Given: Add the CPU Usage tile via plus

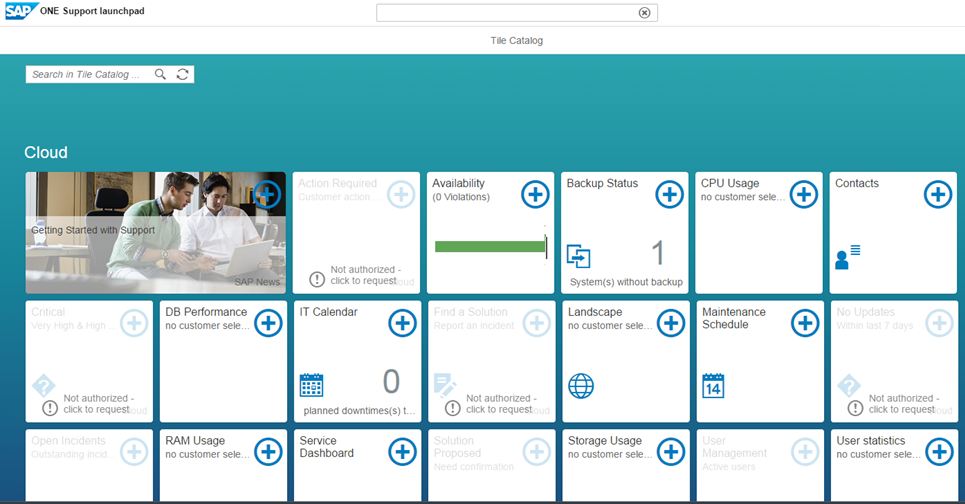Looking at the screenshot, I should click(803, 194).
